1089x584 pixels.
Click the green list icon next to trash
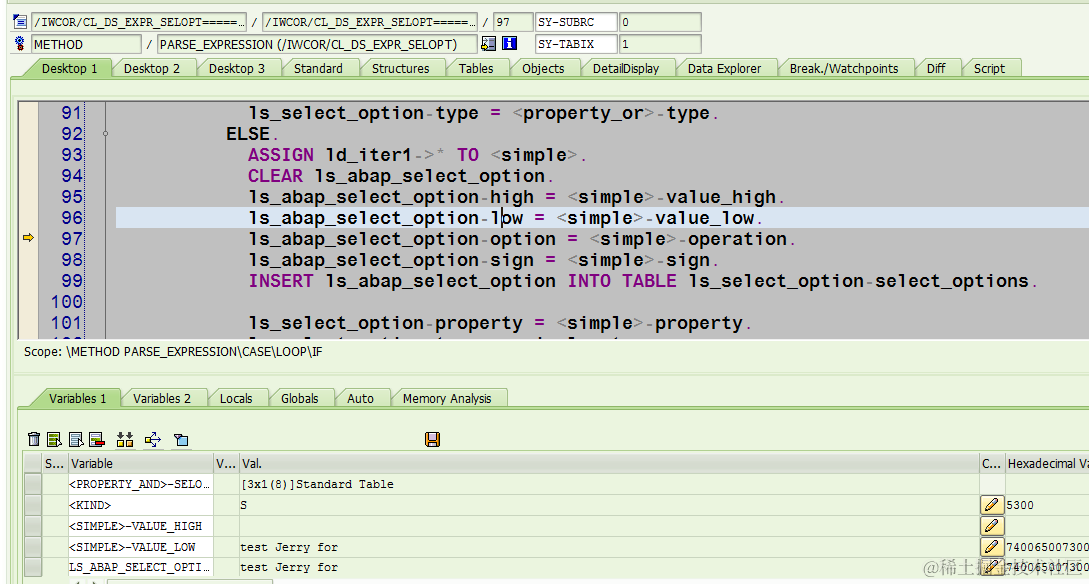click(x=54, y=439)
